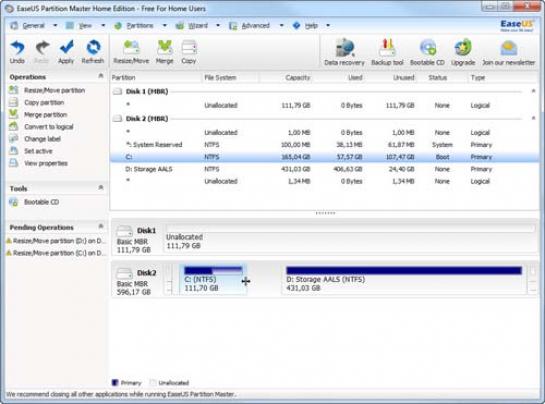Click the Primary legend color swatch
Image resolution: width=545 pixels, height=404 pixels.
click(x=115, y=382)
